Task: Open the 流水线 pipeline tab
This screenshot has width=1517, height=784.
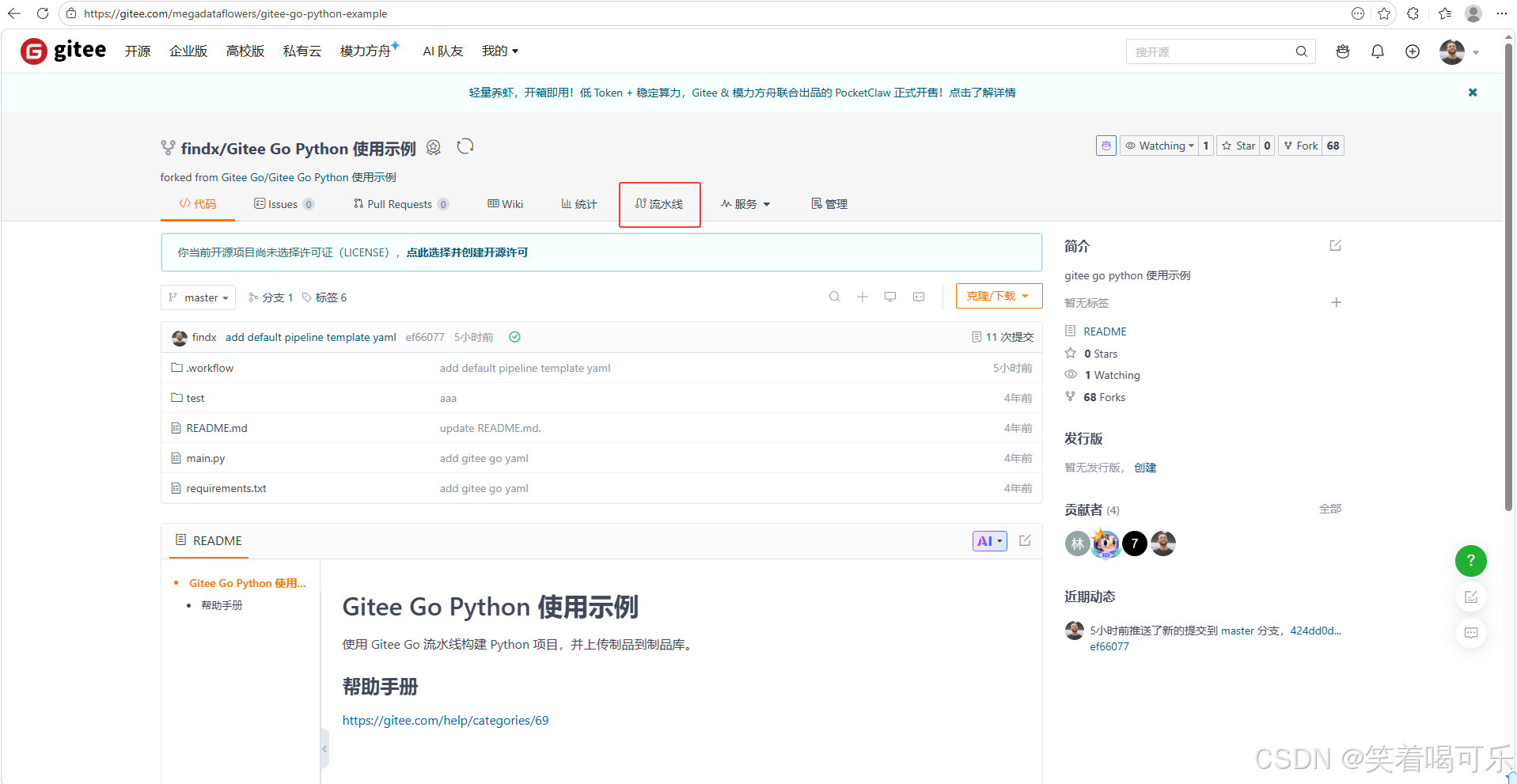Action: click(659, 204)
